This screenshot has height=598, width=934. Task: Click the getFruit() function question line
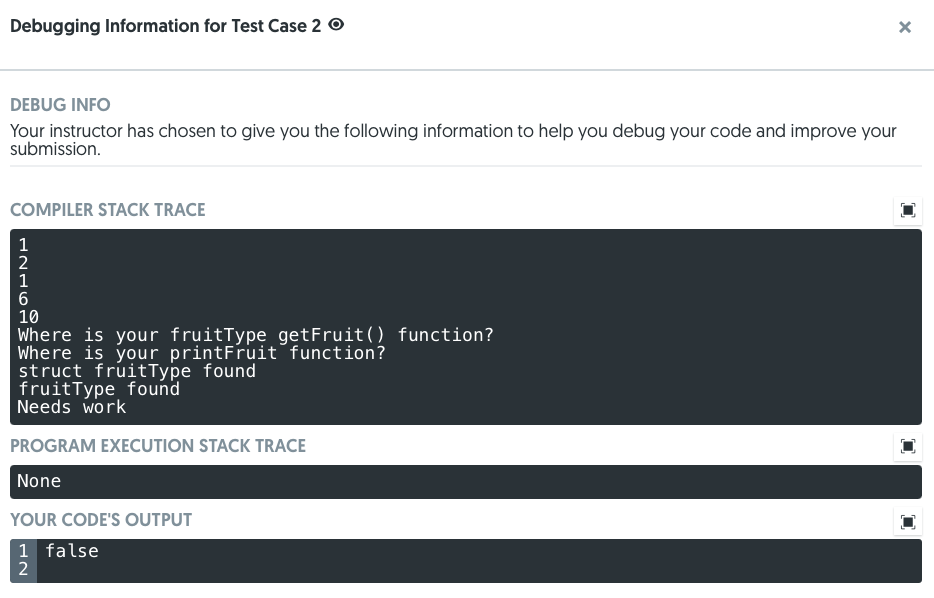[255, 335]
